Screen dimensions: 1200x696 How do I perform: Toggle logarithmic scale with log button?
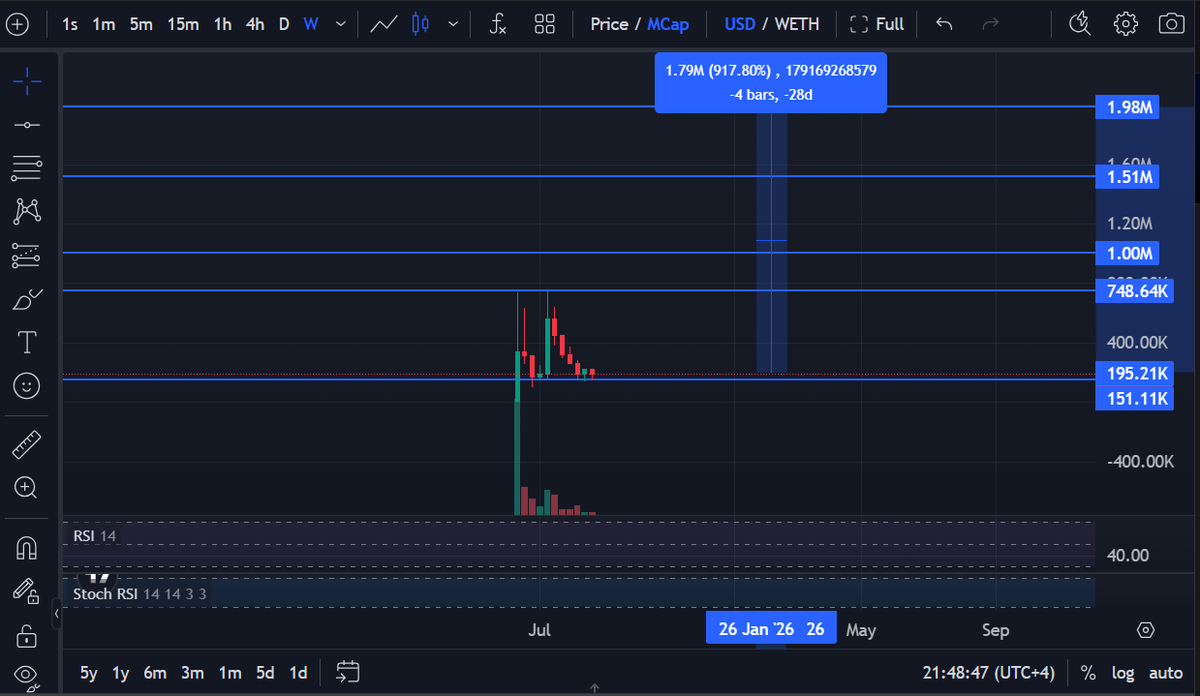click(1122, 673)
